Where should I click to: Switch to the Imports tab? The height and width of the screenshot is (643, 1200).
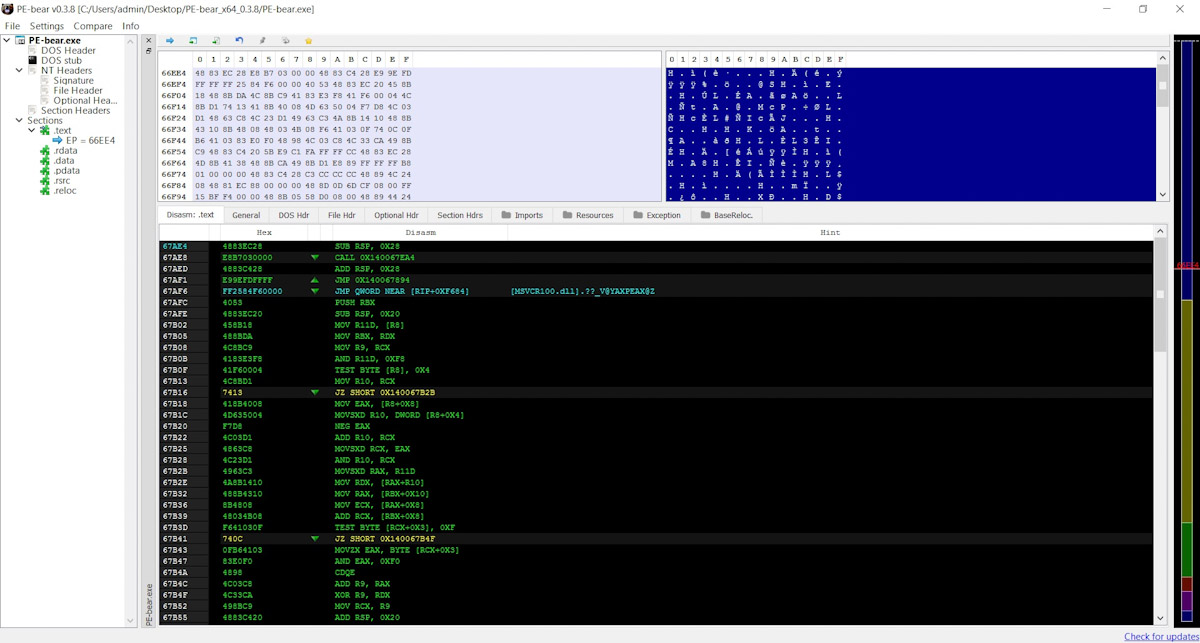coord(522,215)
